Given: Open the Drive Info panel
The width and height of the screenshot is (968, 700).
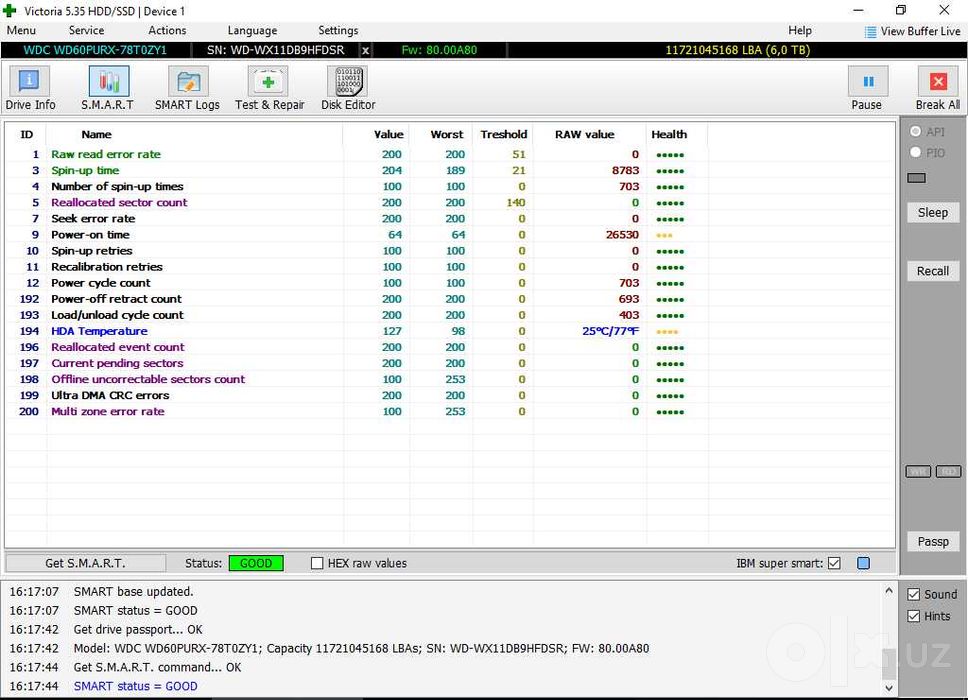Looking at the screenshot, I should click(x=30, y=89).
